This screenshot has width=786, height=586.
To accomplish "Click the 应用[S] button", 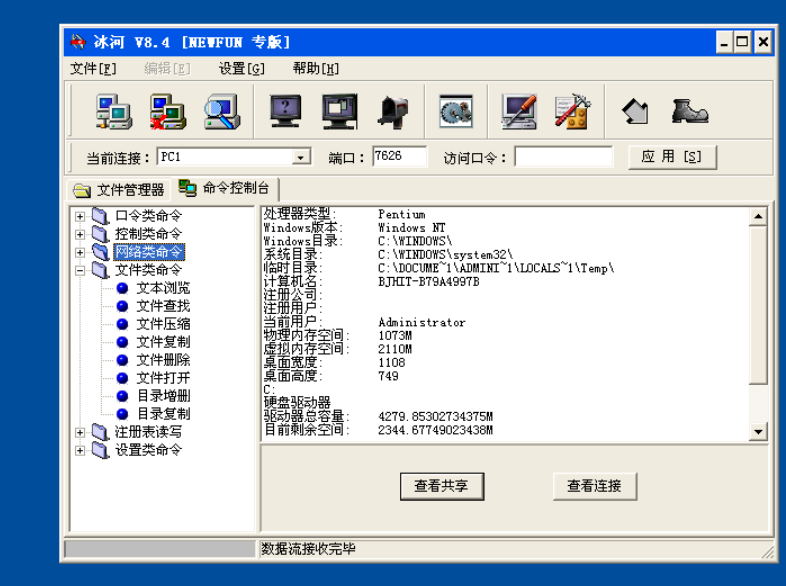I will [x=672, y=157].
